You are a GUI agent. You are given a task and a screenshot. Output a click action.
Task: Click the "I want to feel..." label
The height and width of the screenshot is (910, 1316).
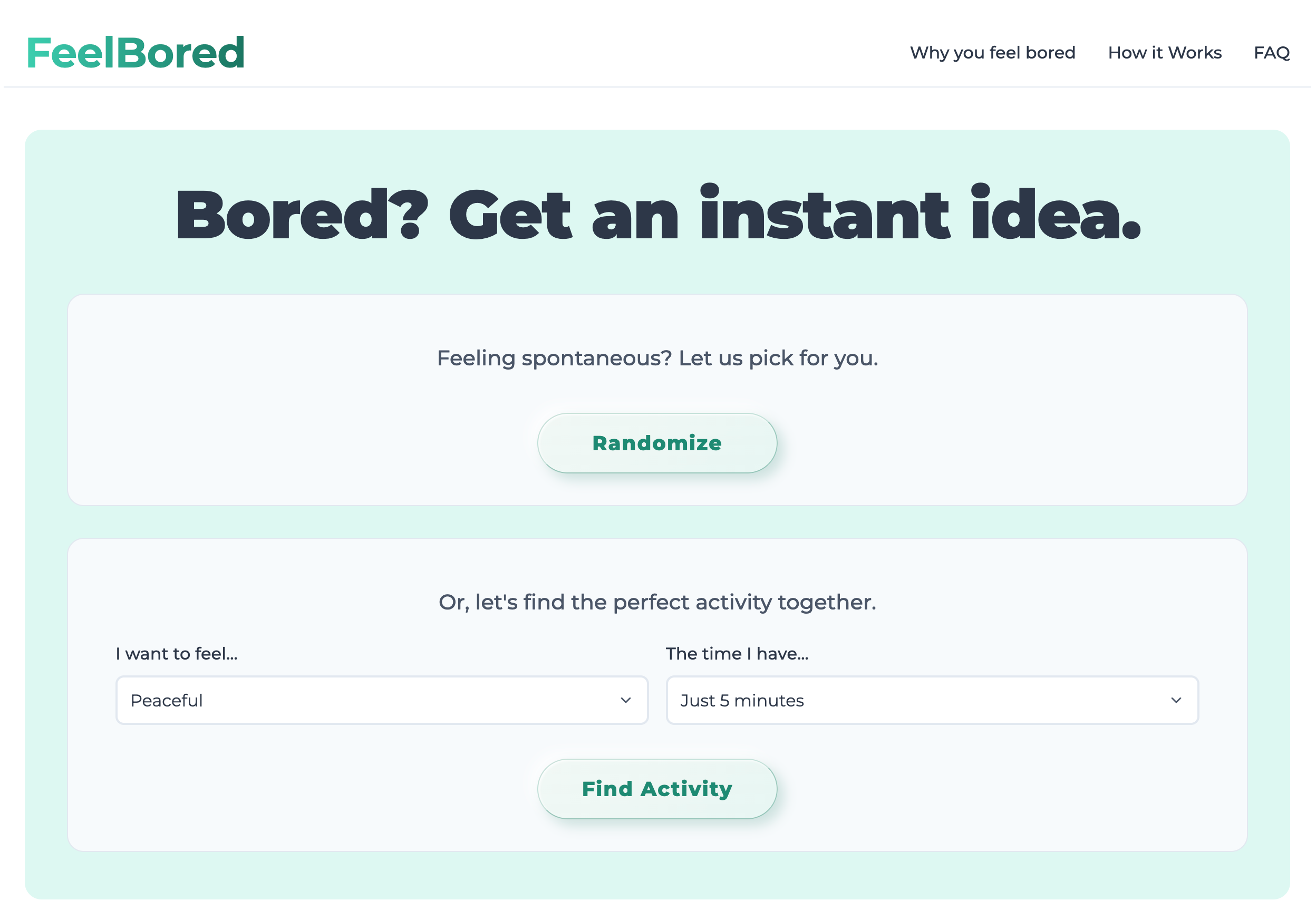click(x=176, y=653)
